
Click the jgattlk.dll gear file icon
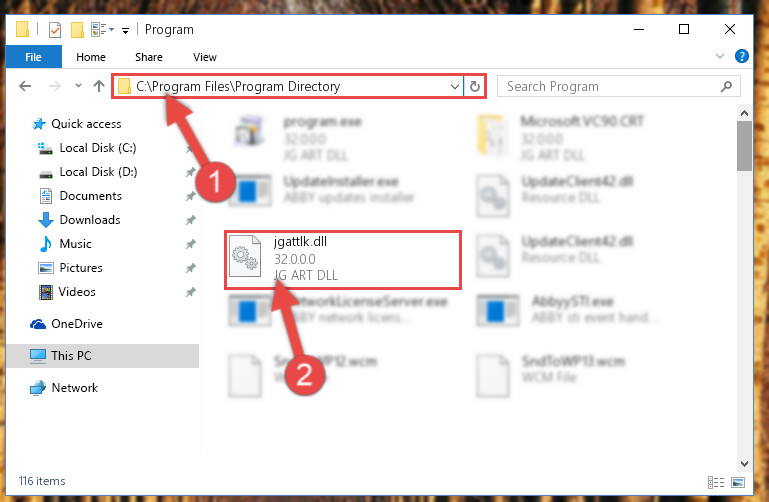(245, 256)
